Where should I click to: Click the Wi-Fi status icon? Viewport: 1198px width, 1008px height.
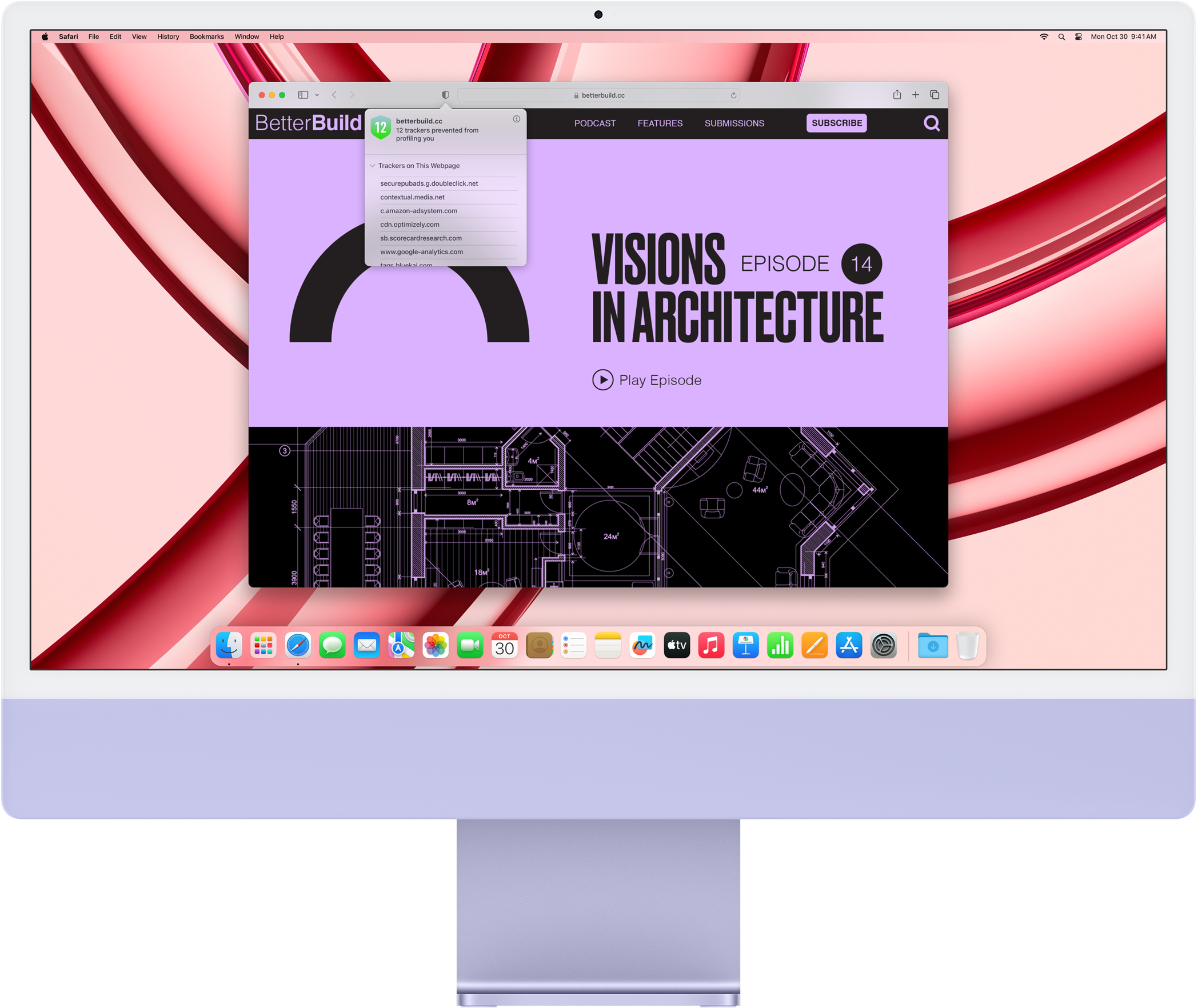1044,37
